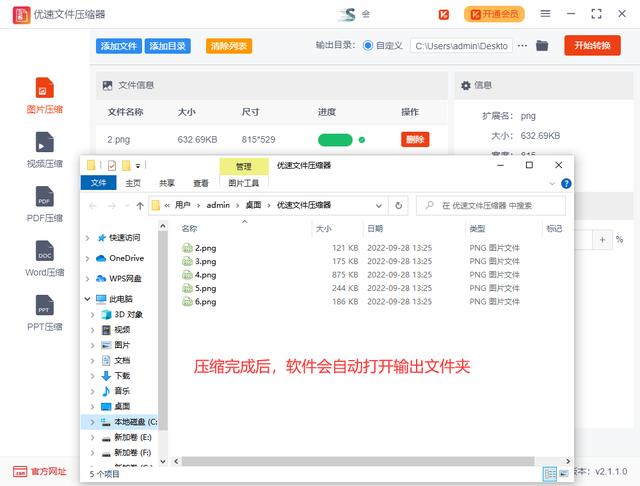Click the Explorer horizontal scrollbar
640x486 pixels.
click(x=358, y=461)
